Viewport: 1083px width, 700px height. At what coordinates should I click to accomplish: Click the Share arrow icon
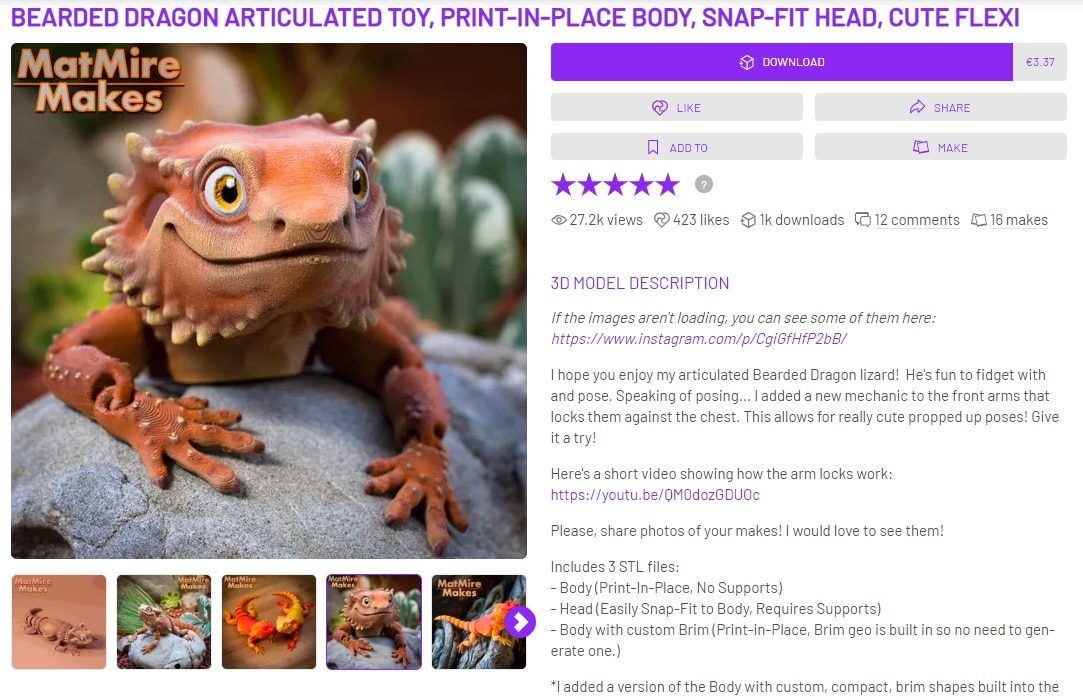tap(917, 107)
